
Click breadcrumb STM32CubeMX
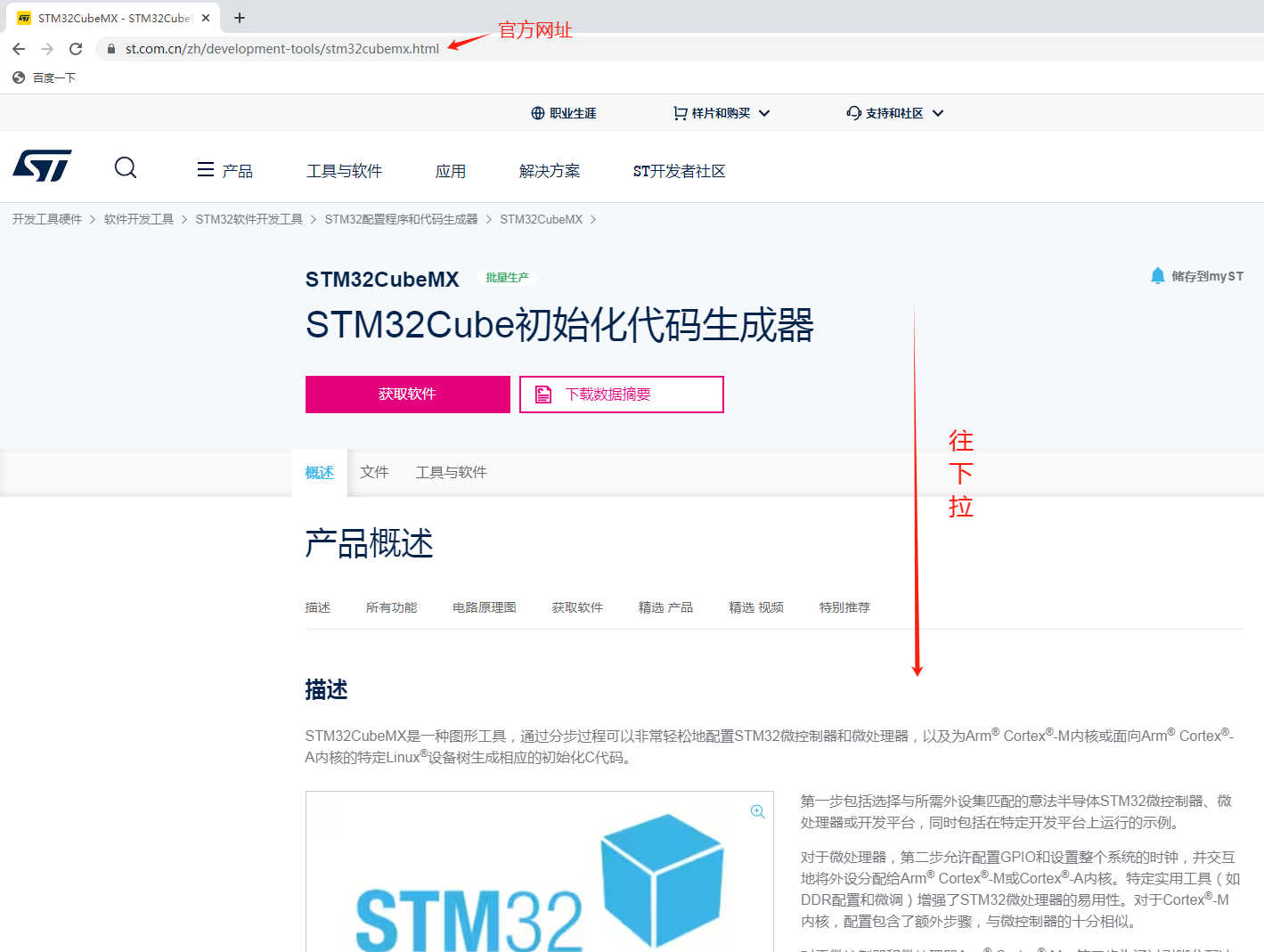click(x=542, y=219)
